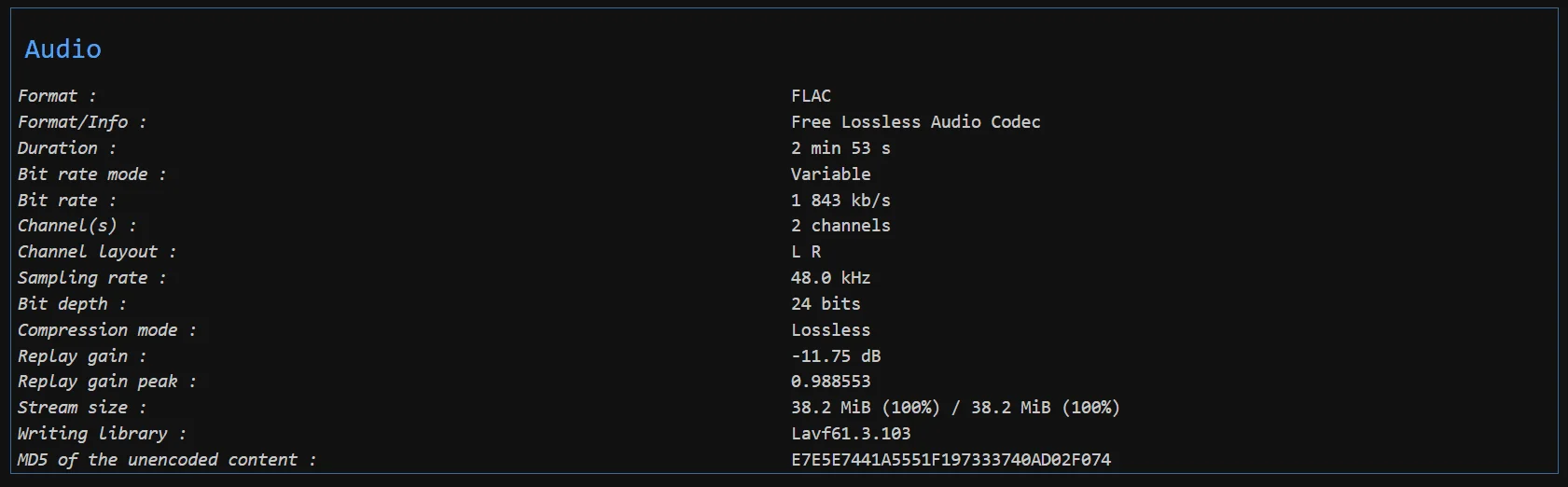Select the MD5 hash value
Viewport: 1568px width, 487px height.
tap(951, 460)
